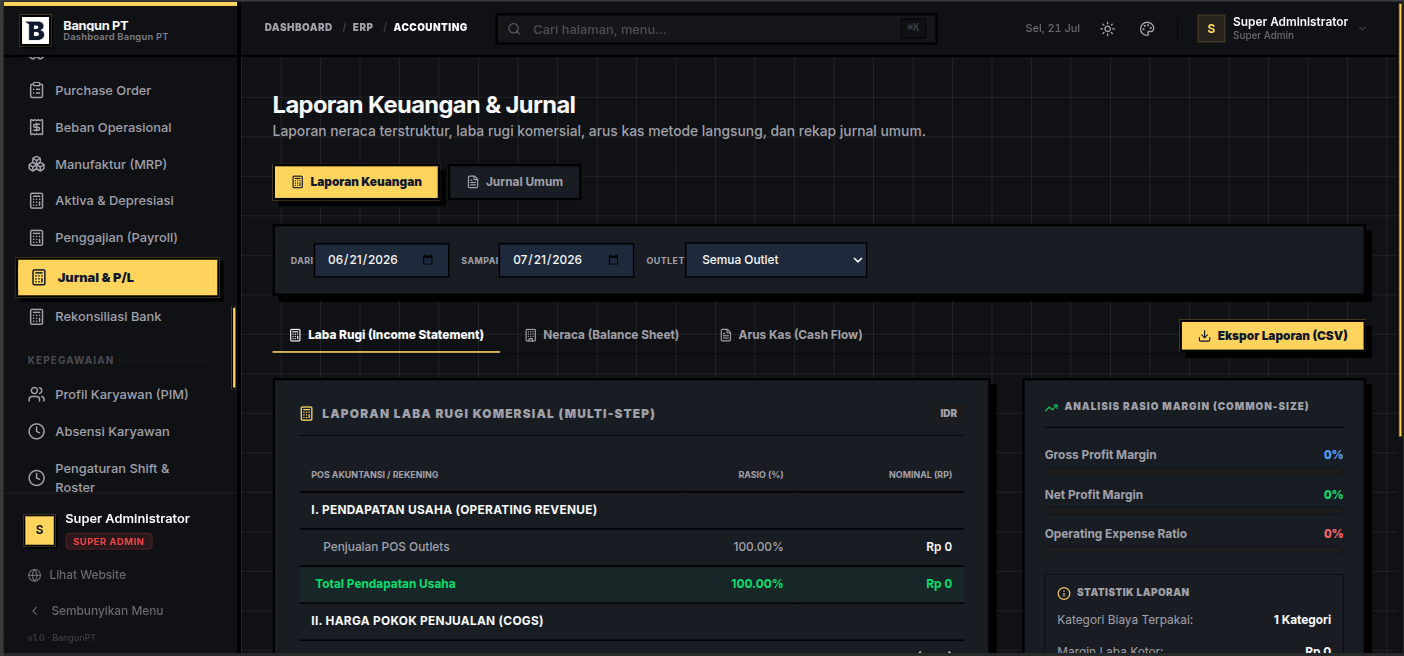Click the Manufaktur (MRP) boxes icon
The width and height of the screenshot is (1404, 656).
pyautogui.click(x=36, y=164)
